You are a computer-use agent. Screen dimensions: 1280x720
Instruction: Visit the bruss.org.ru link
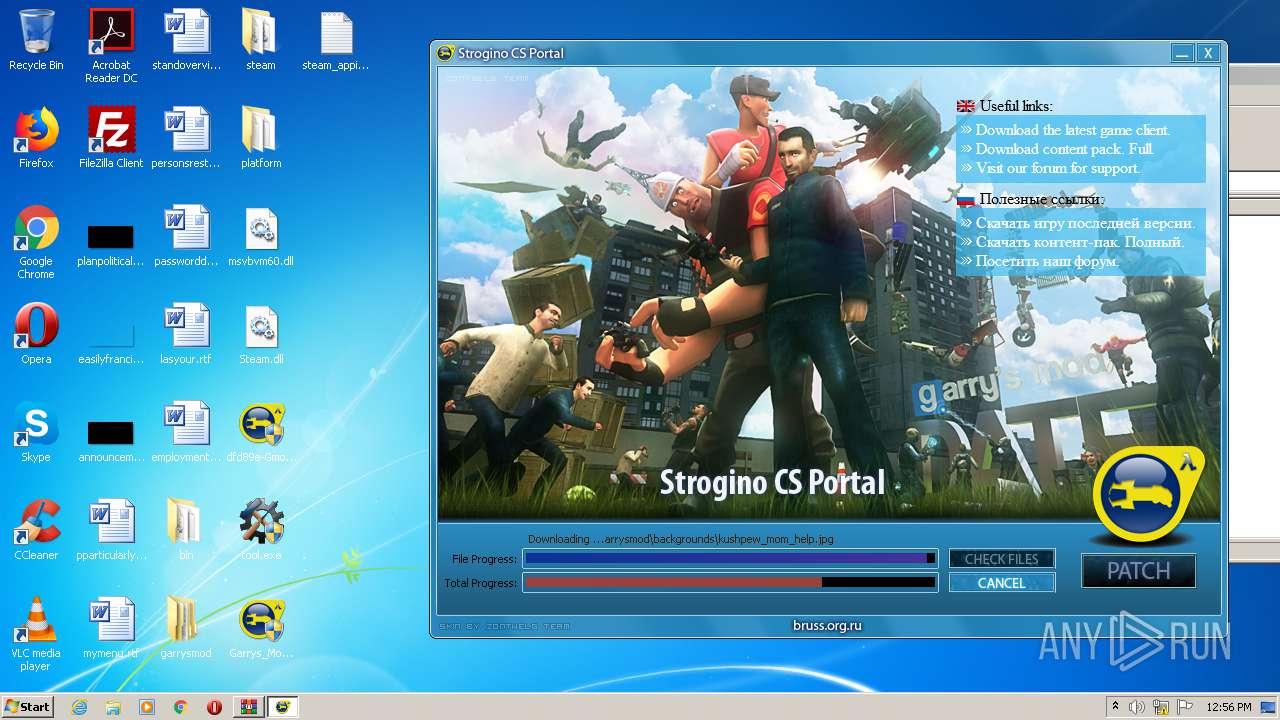(x=827, y=625)
